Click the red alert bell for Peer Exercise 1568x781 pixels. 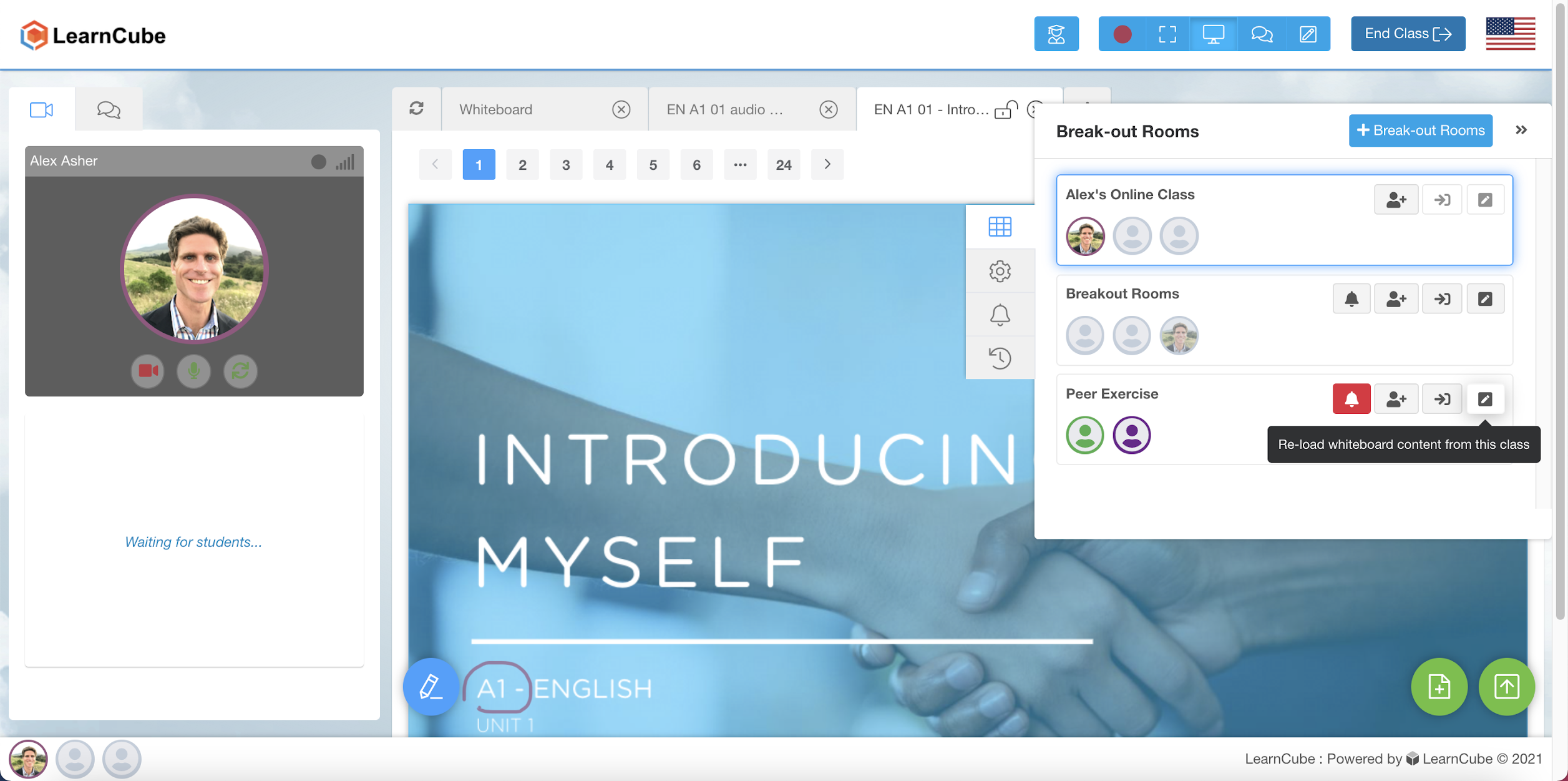[1351, 399]
